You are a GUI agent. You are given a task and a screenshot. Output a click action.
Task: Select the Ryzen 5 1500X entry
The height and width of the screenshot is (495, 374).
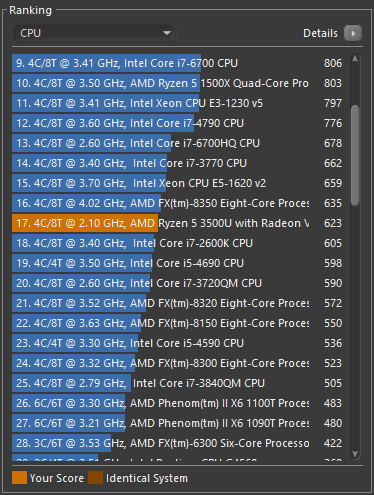pos(178,83)
